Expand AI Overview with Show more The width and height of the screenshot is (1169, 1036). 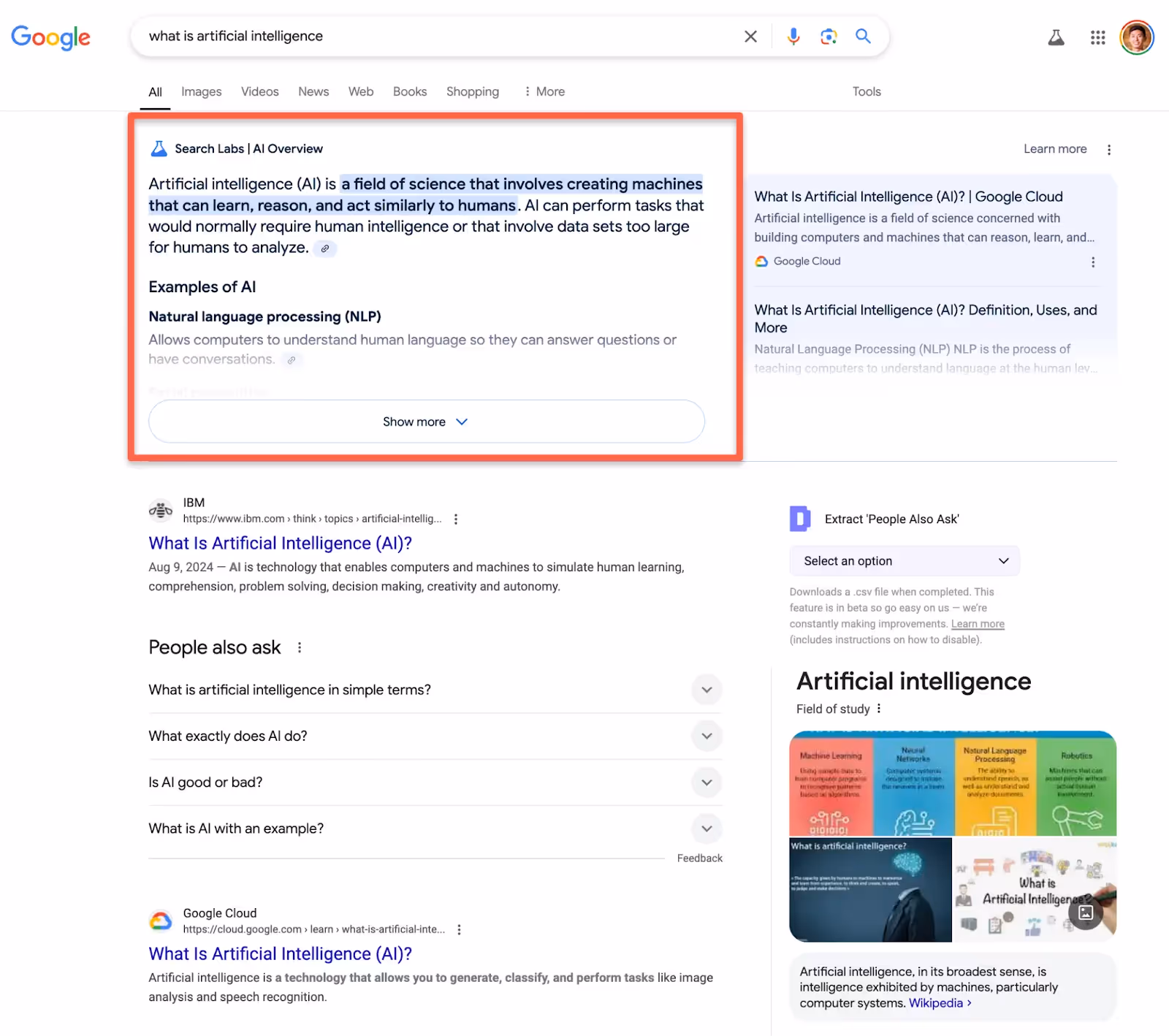click(x=427, y=422)
